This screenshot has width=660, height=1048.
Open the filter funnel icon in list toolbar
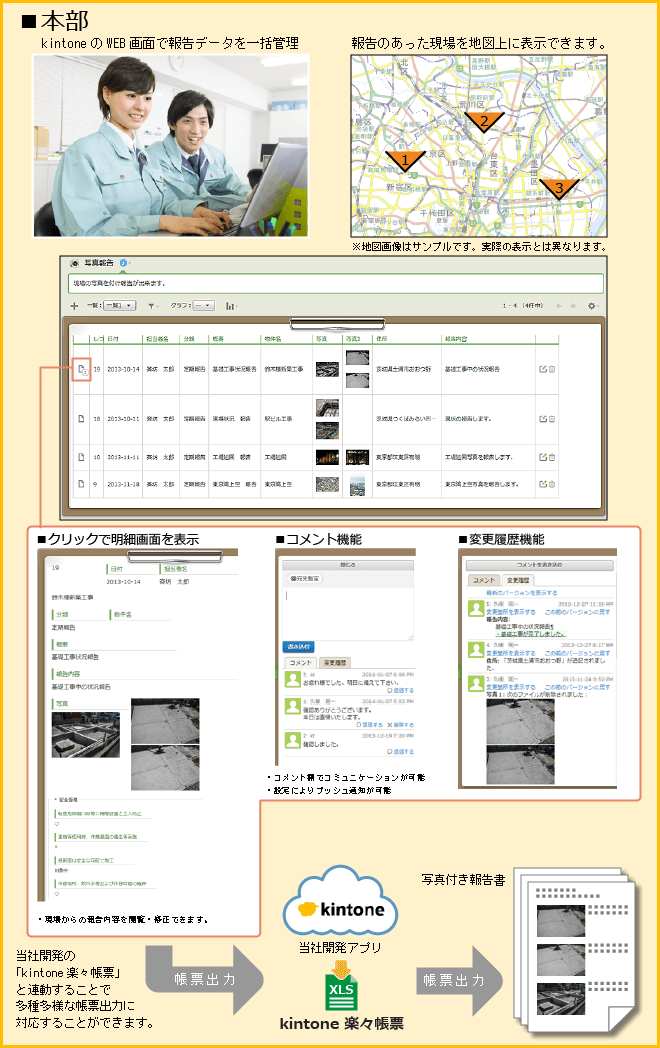pyautogui.click(x=152, y=305)
